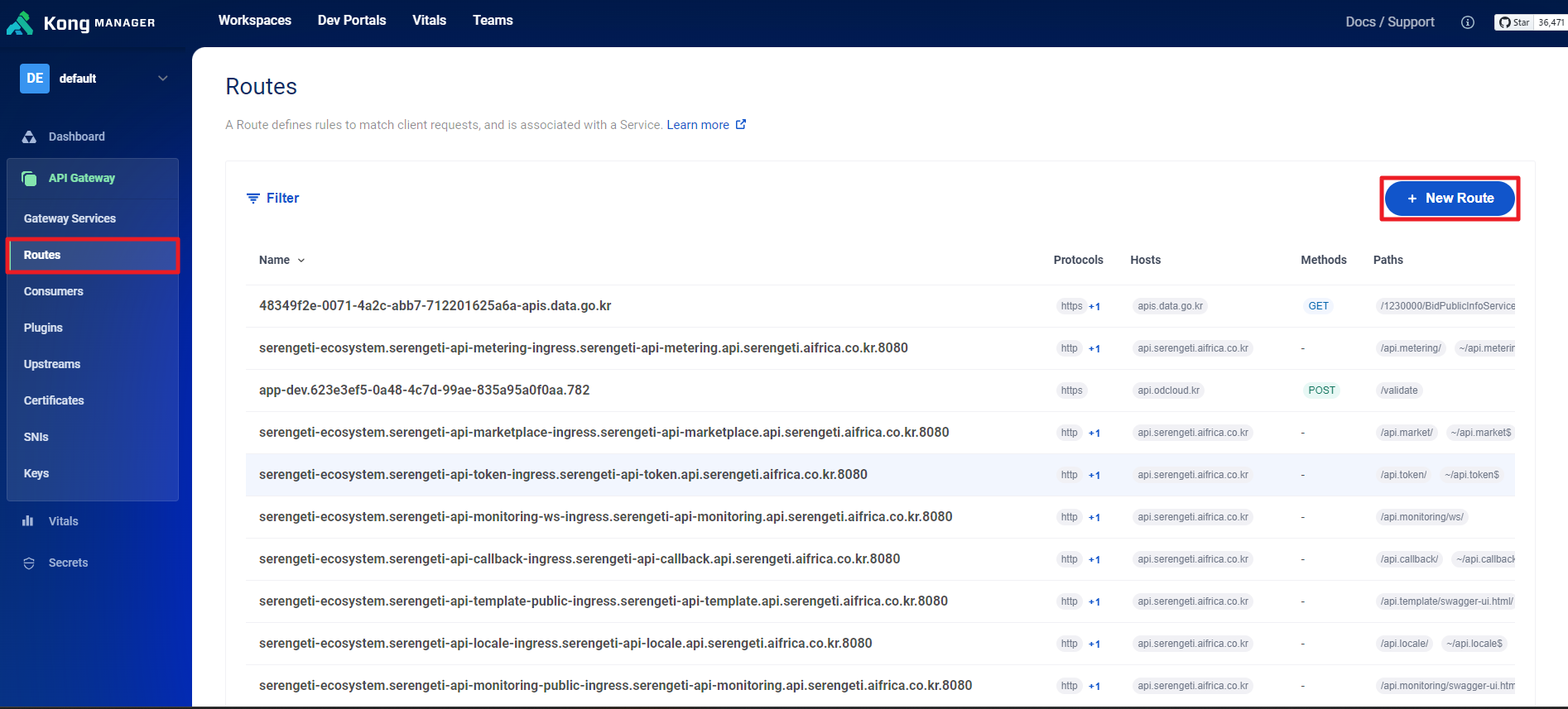
Task: Click the info circle icon in header
Action: 1467,22
